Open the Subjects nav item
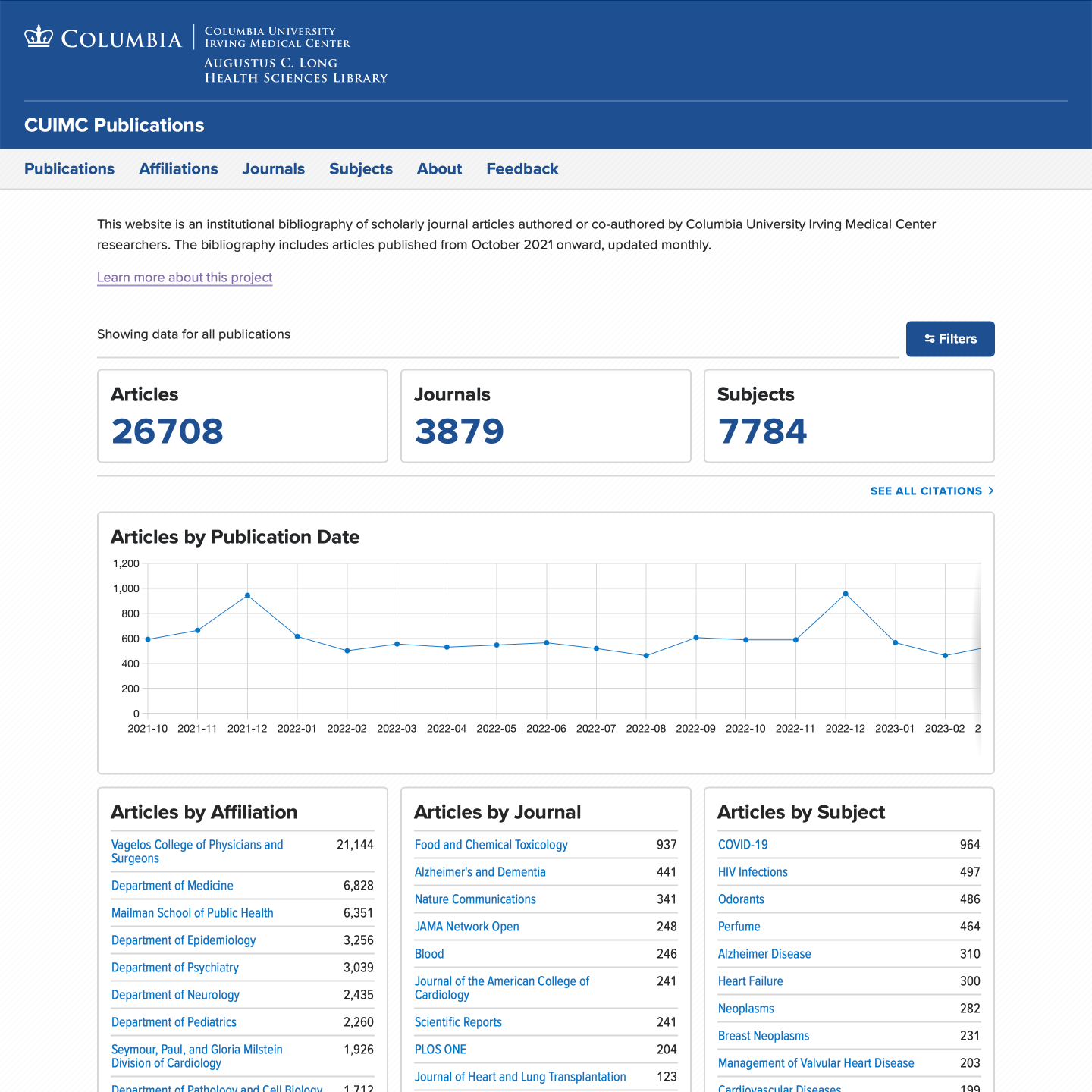The image size is (1092, 1092). click(361, 169)
